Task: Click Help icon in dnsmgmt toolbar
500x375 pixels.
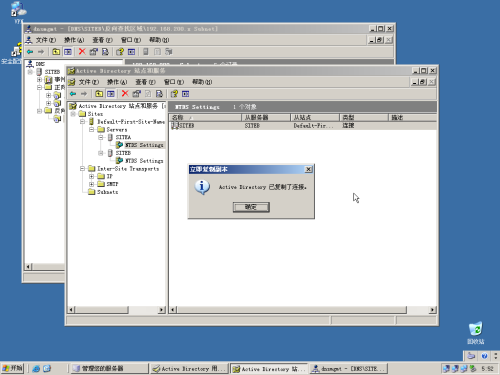Action: [120, 52]
